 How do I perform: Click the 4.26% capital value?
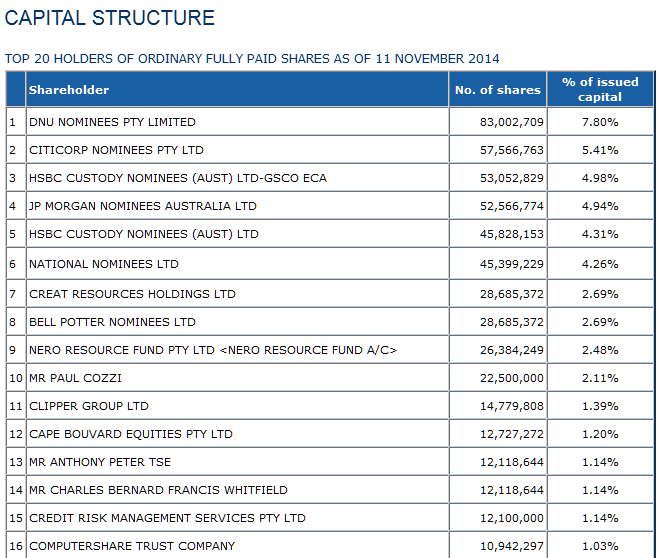(600, 264)
